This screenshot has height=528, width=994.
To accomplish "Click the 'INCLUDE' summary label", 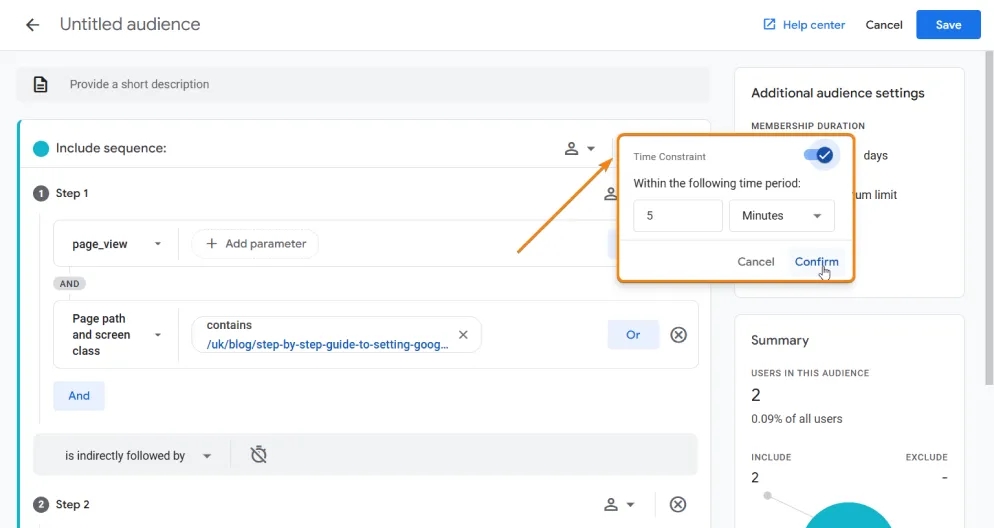I will point(771,457).
